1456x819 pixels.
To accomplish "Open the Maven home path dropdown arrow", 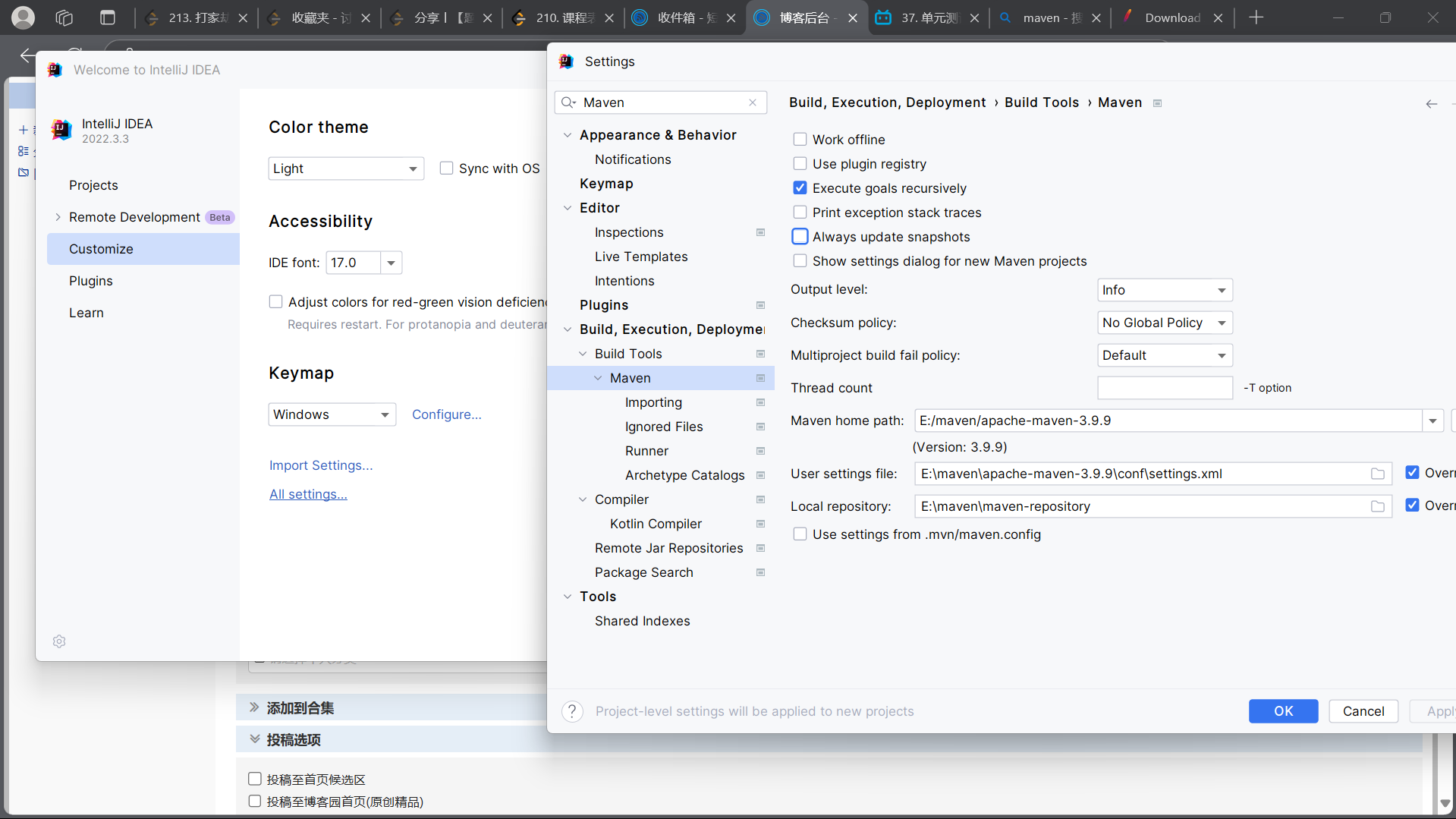I will pyautogui.click(x=1432, y=421).
